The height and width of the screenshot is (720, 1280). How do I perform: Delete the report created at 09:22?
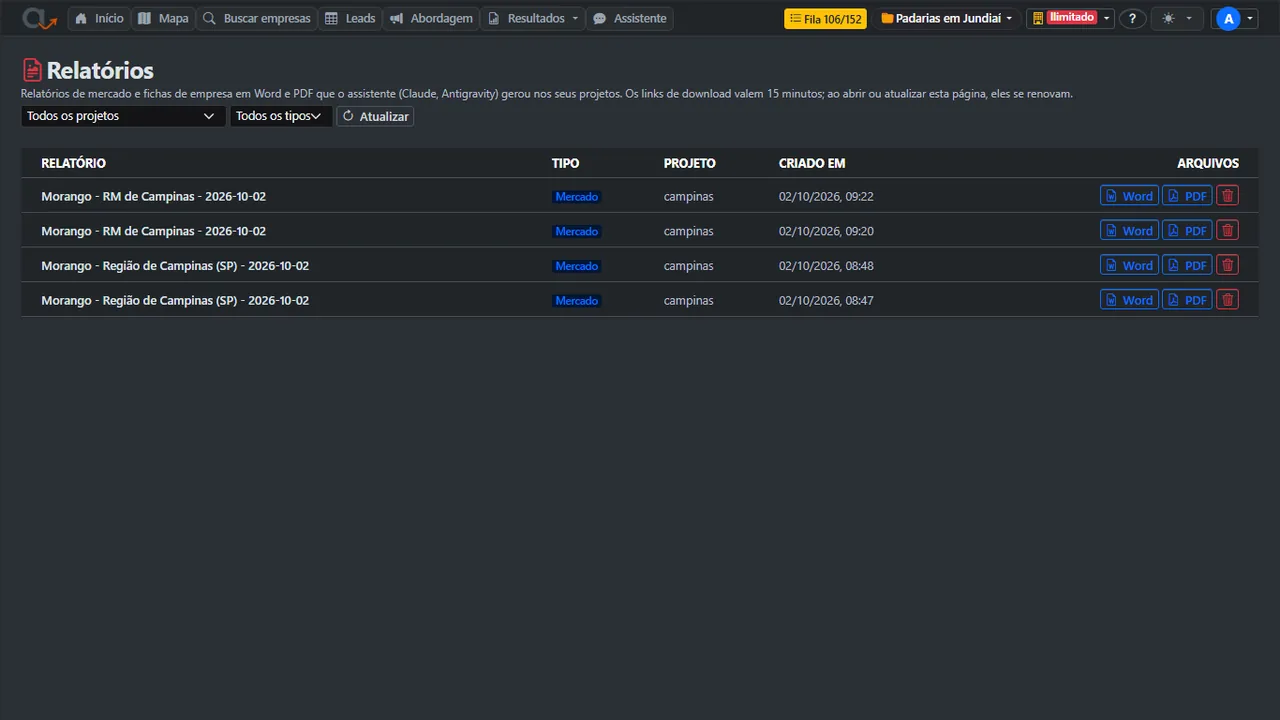click(1227, 196)
